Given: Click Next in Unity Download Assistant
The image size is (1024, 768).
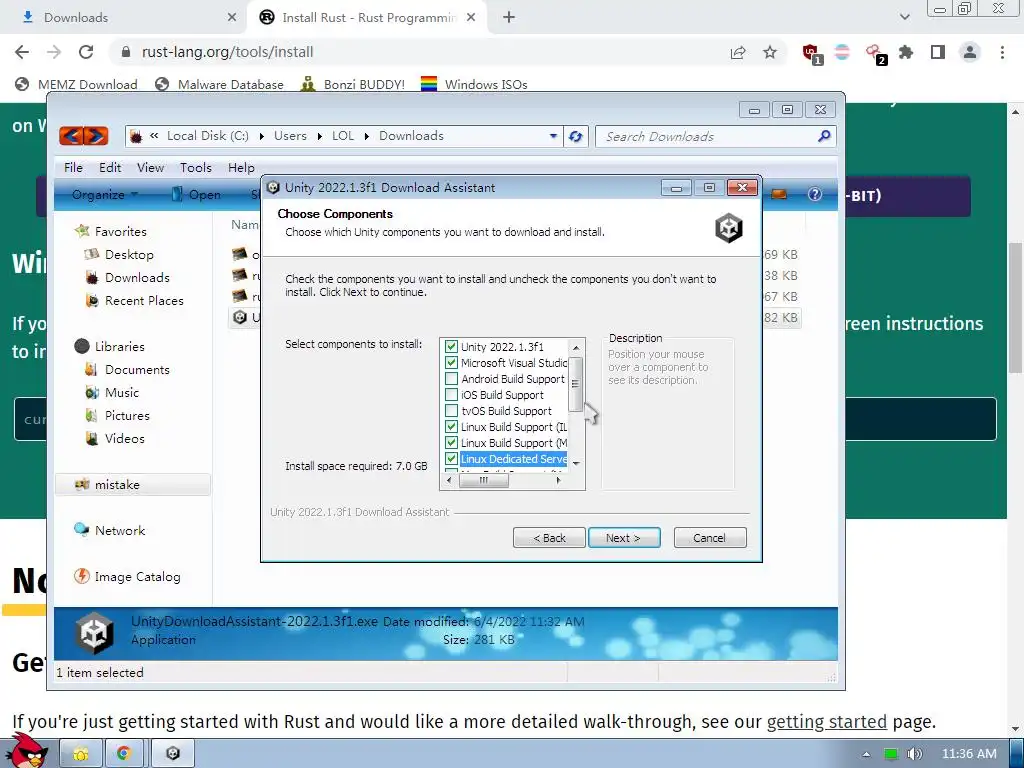Looking at the screenshot, I should click(624, 537).
